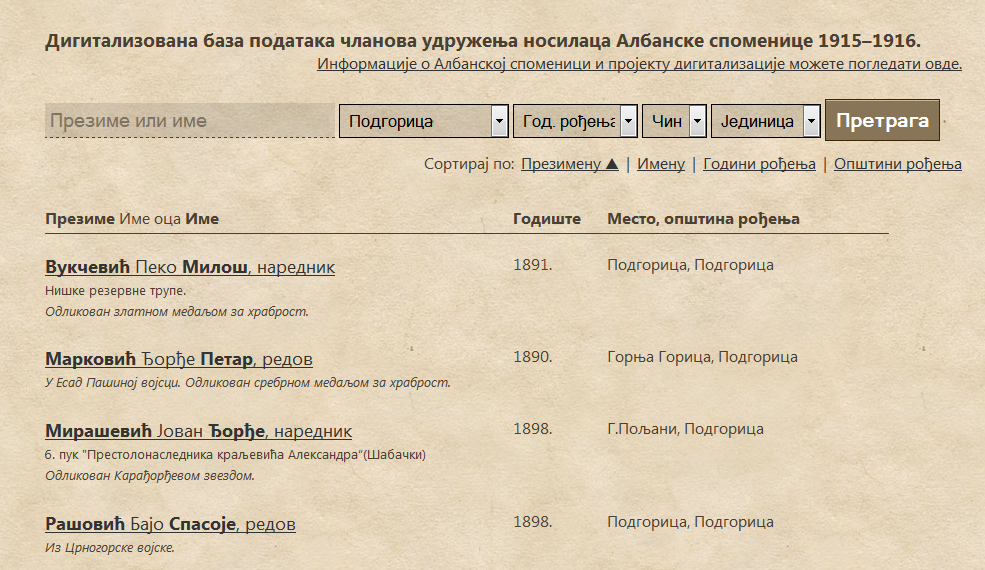Open the Чин rank dropdown
985x570 pixels.
(x=674, y=121)
